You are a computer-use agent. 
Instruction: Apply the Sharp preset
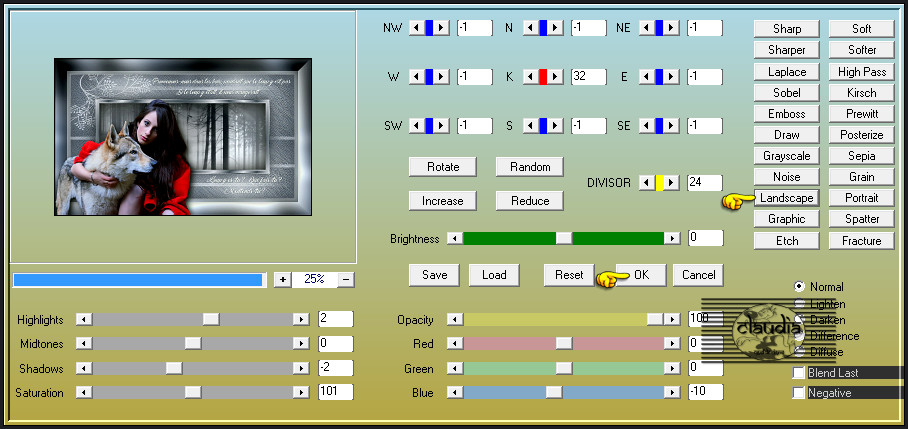(786, 29)
